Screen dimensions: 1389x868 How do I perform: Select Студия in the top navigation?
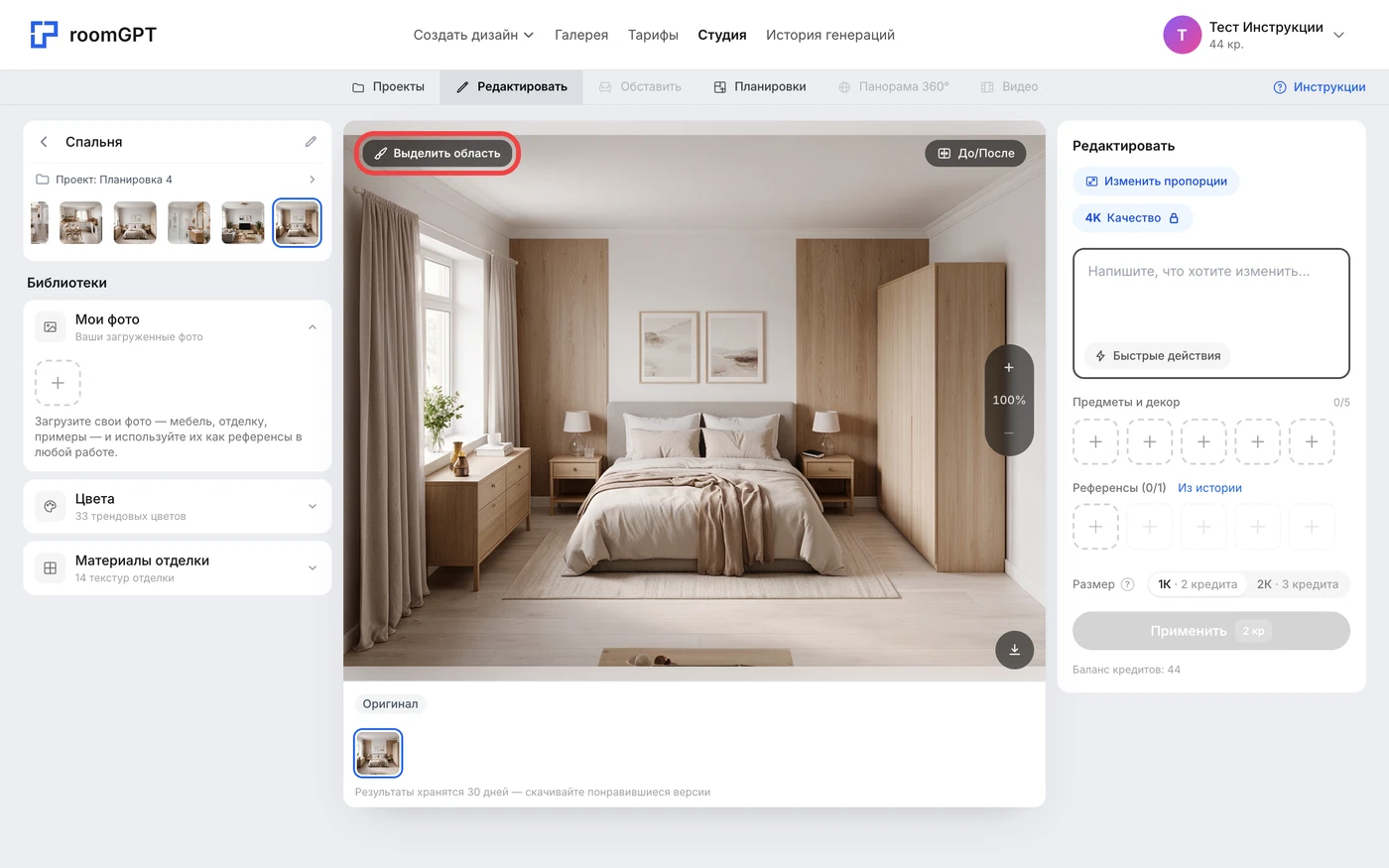click(x=722, y=35)
